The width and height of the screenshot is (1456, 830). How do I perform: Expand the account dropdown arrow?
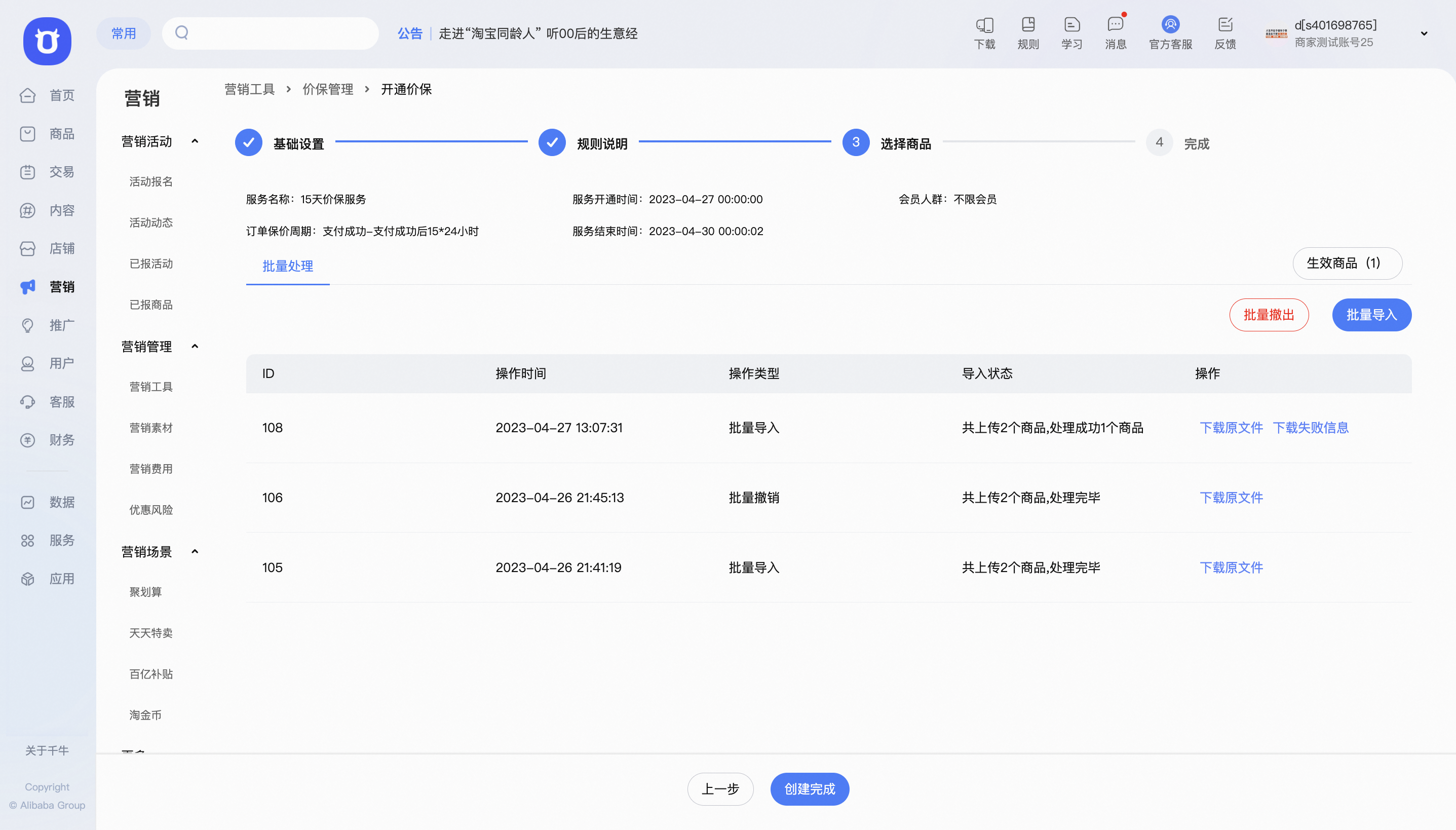point(1424,33)
